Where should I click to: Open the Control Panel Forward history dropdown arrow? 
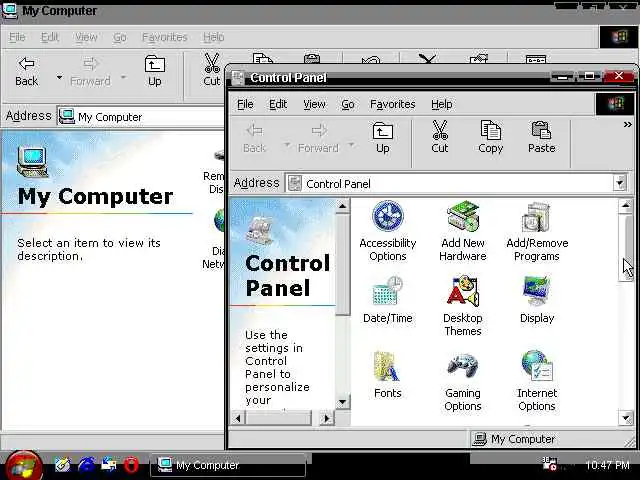coord(351,145)
